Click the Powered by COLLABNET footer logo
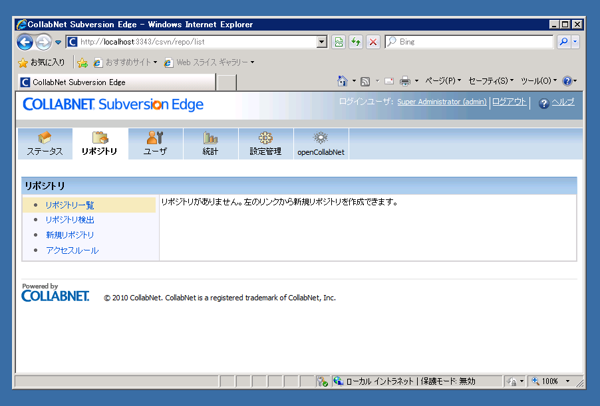 [x=55, y=293]
